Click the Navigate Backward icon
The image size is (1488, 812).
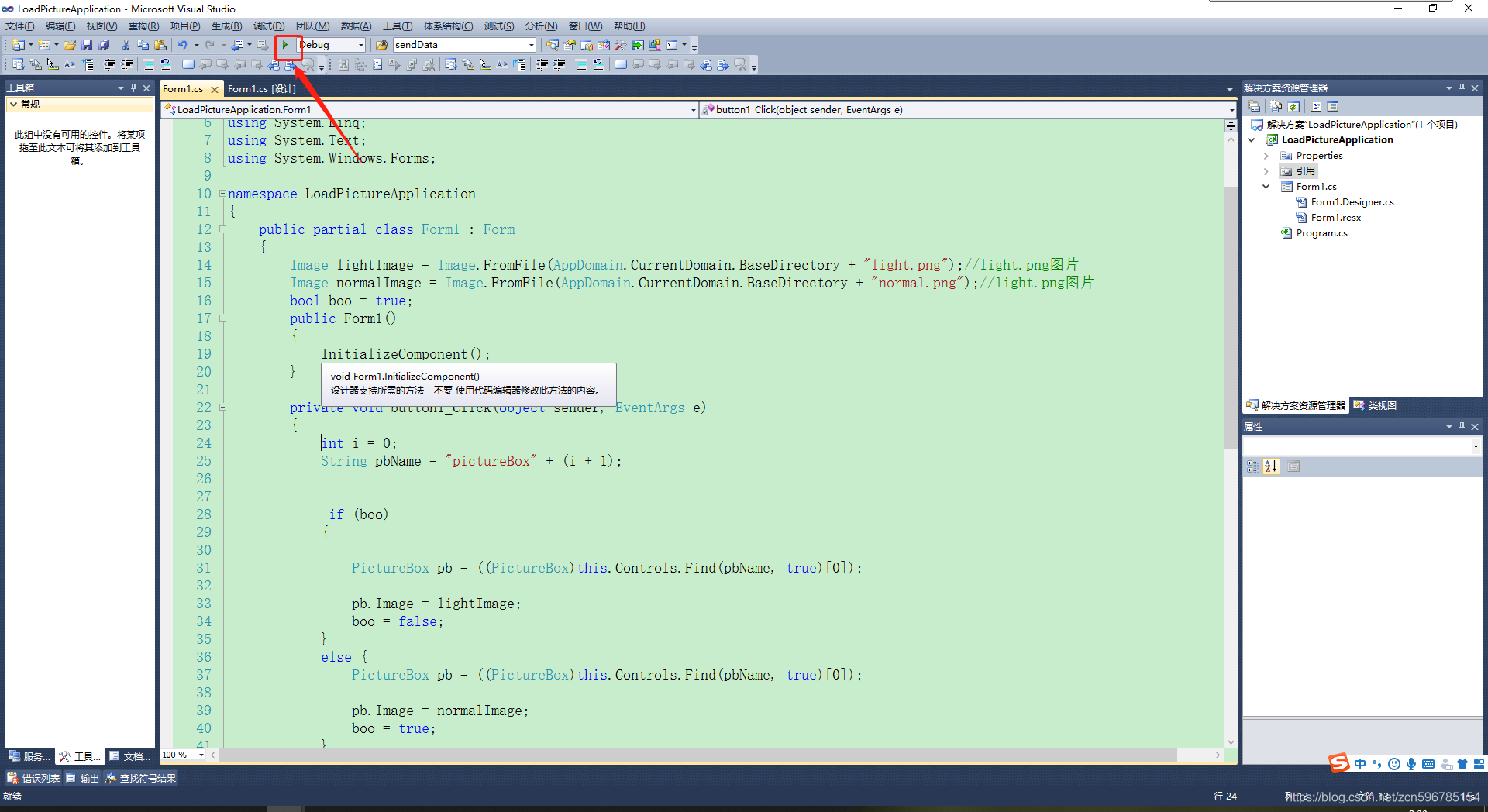point(238,45)
